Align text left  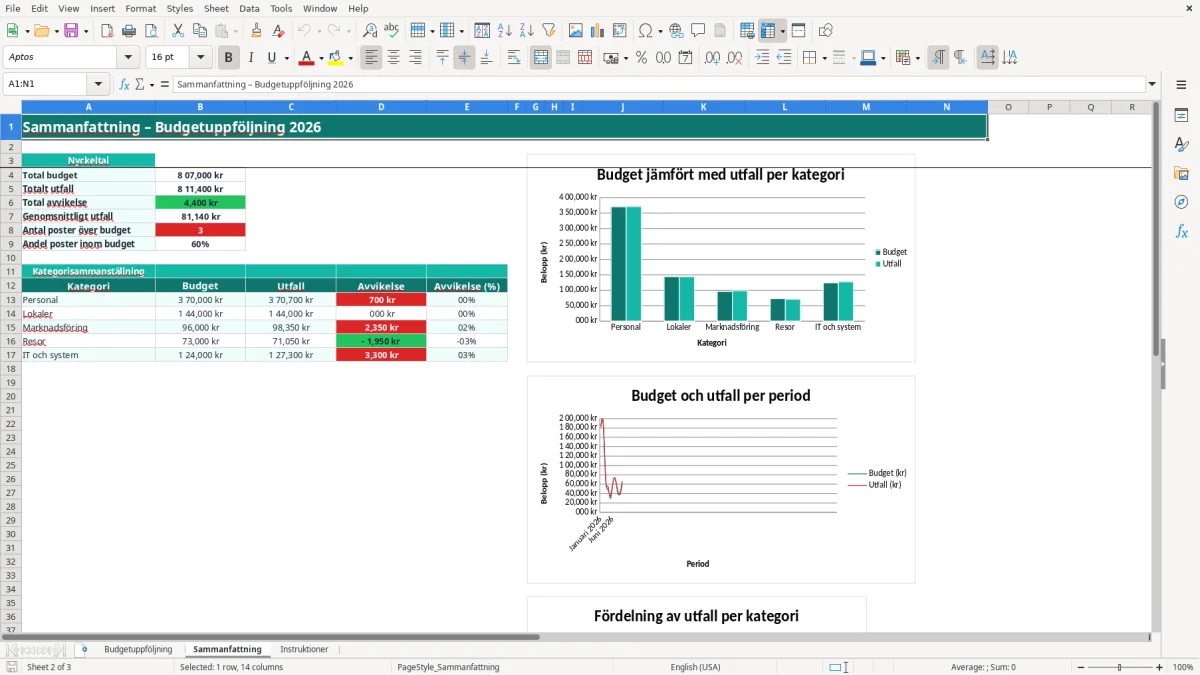tap(372, 58)
